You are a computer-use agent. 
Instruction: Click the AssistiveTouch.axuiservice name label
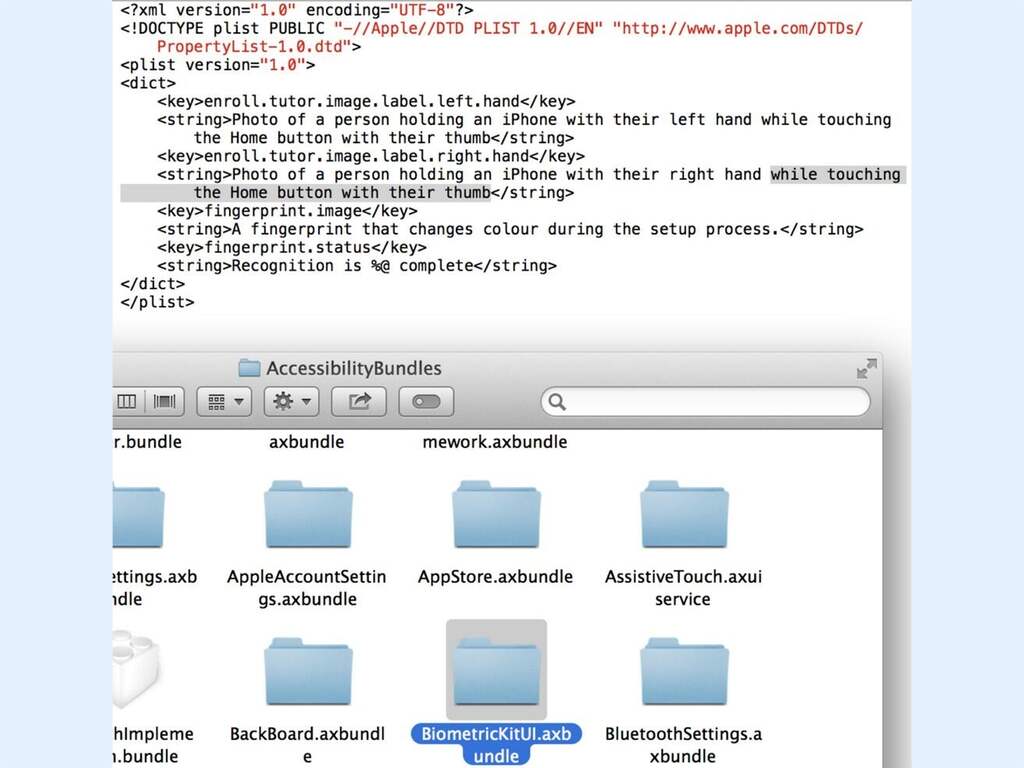point(683,588)
